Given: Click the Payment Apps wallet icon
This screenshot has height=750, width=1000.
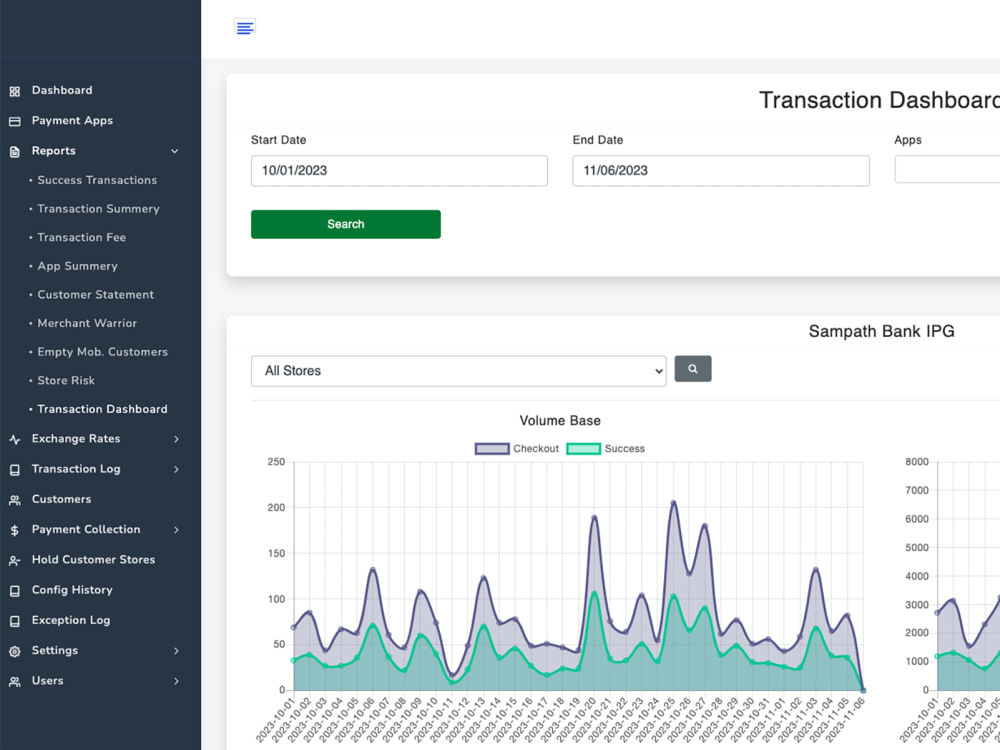Looking at the screenshot, I should point(17,120).
